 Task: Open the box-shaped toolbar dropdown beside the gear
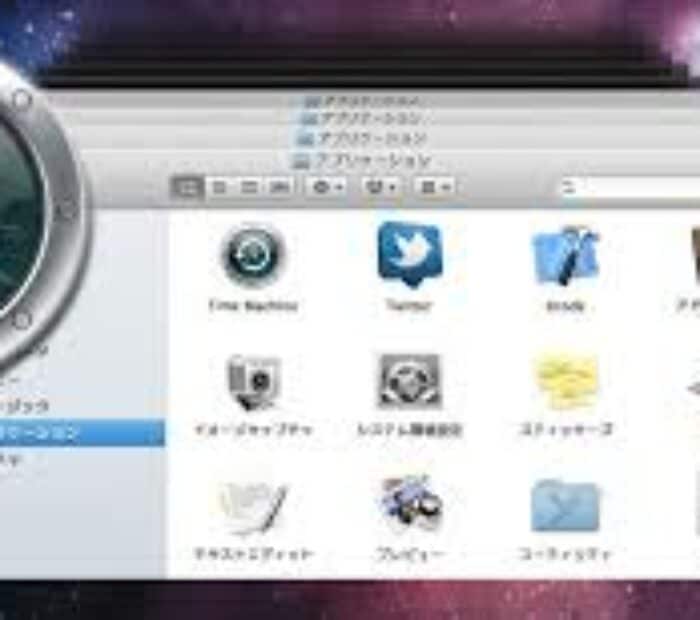381,187
